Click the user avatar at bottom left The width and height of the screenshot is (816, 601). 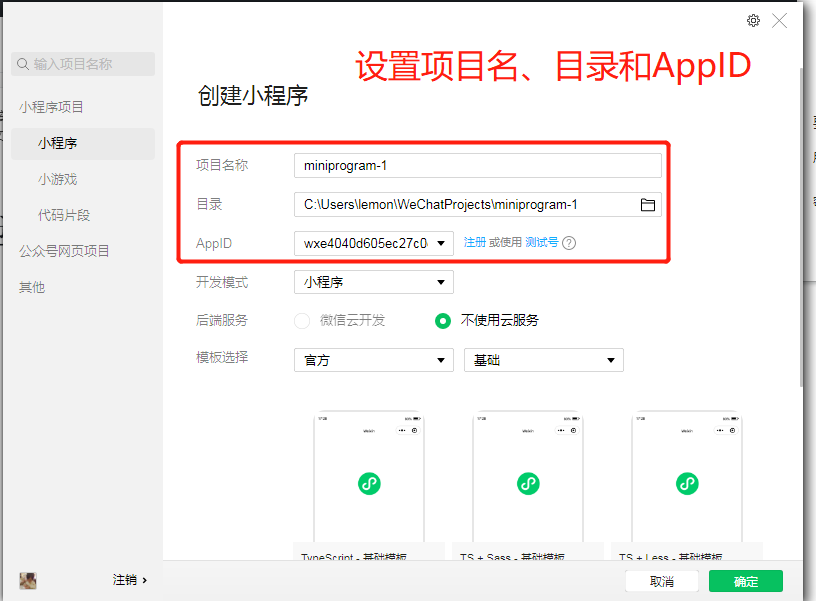click(28, 580)
